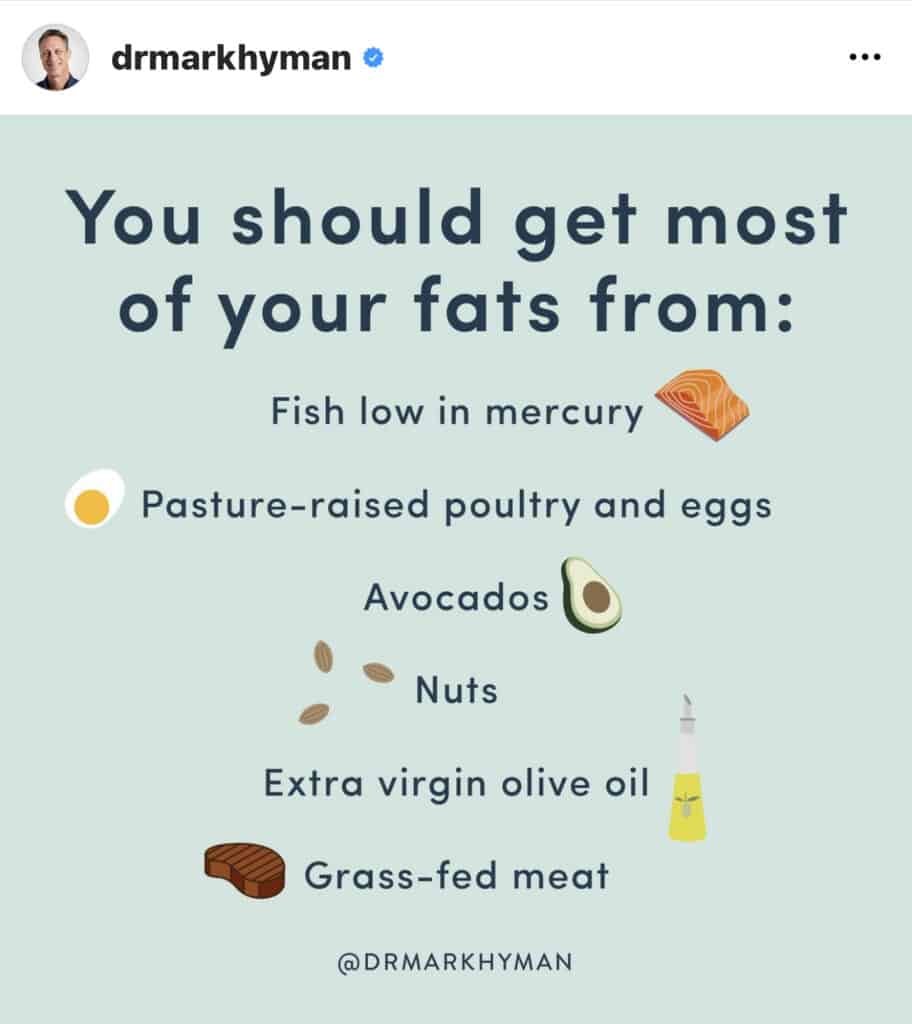This screenshot has width=912, height=1024.
Task: Click the "Nuts" label
Action: click(457, 690)
